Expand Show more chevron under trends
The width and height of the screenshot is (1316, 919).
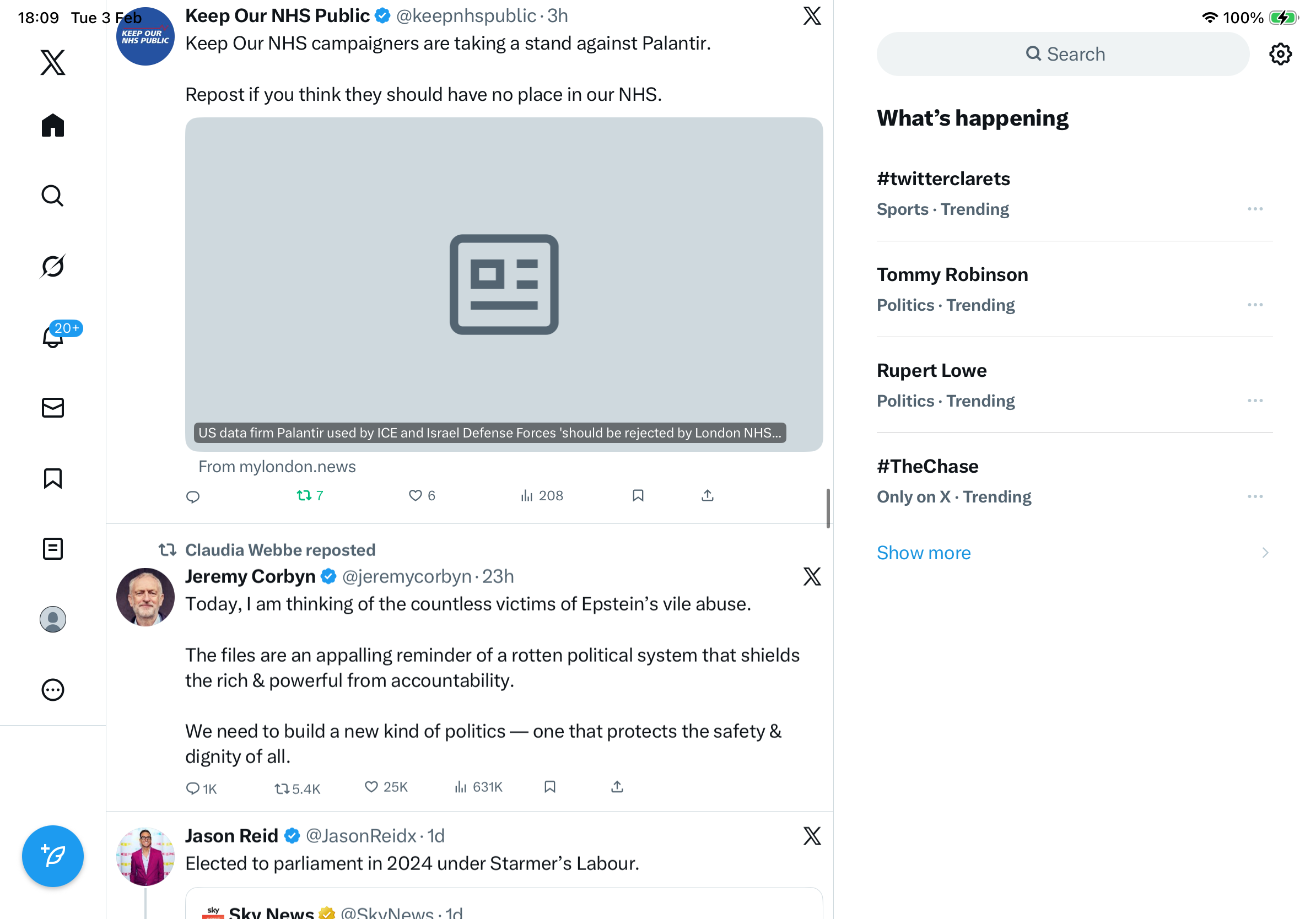pyautogui.click(x=1265, y=552)
